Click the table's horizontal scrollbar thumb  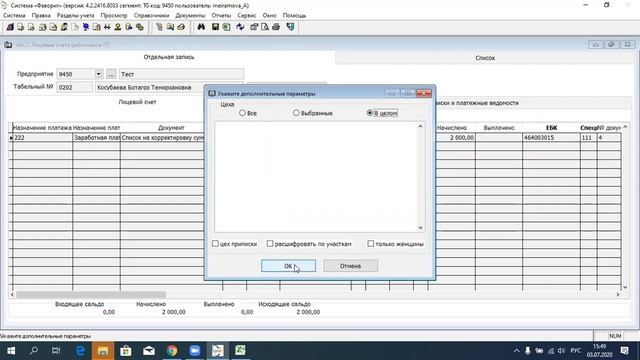pos(91,294)
